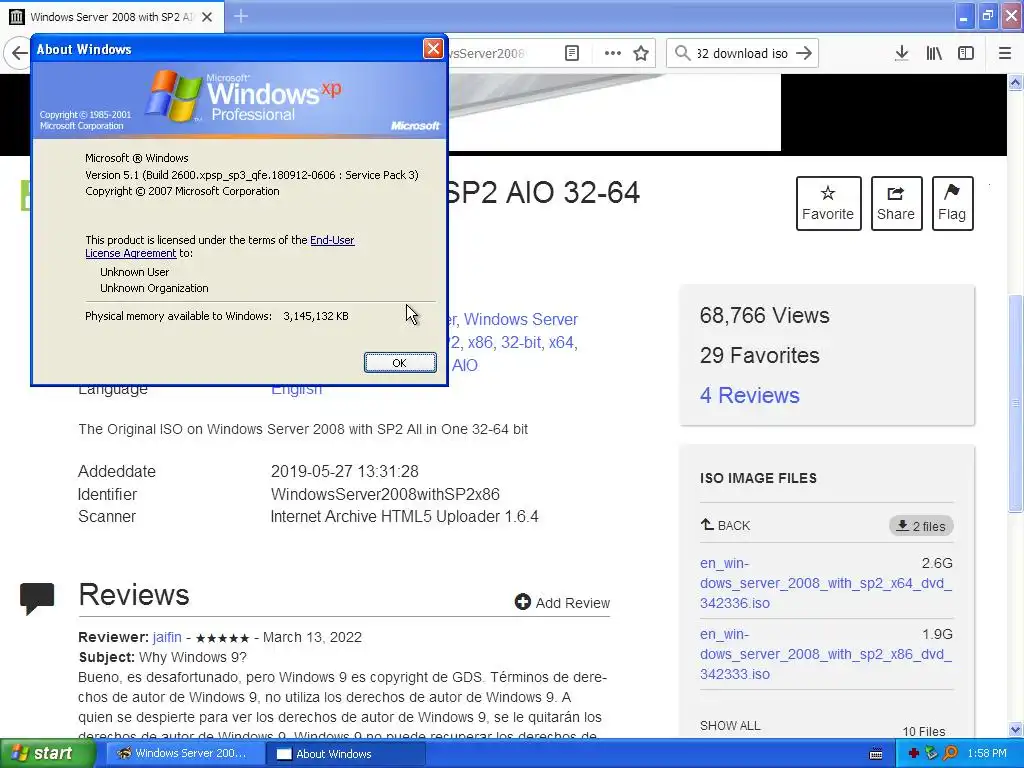Focus the search box with download iso

click(742, 54)
